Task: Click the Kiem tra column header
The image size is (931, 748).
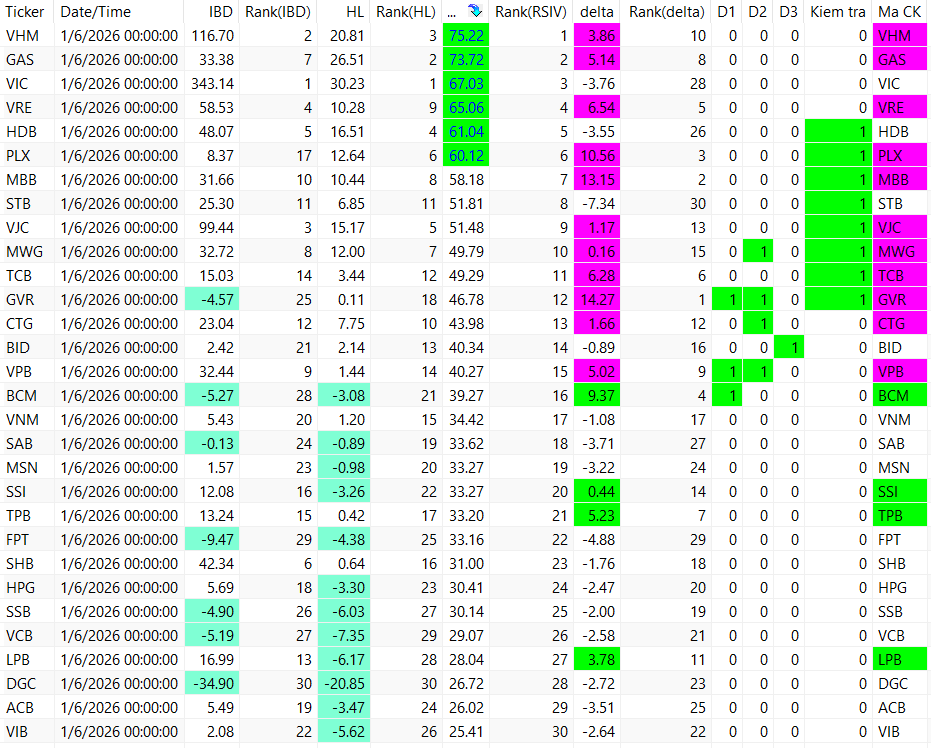Action: pos(838,12)
